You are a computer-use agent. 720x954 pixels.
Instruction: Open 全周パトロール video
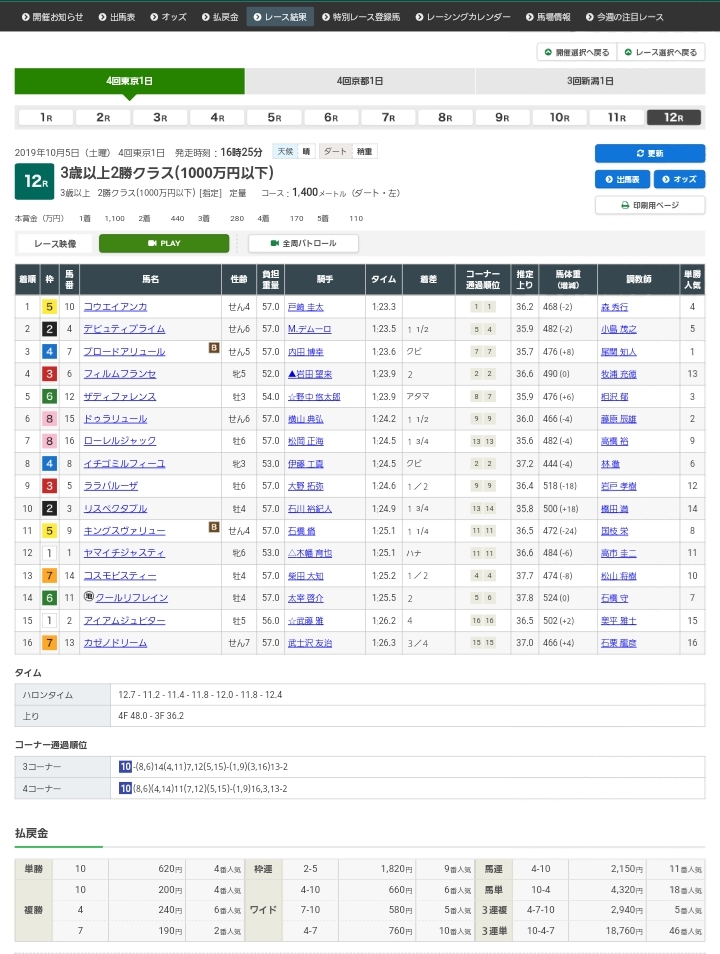pyautogui.click(x=303, y=243)
